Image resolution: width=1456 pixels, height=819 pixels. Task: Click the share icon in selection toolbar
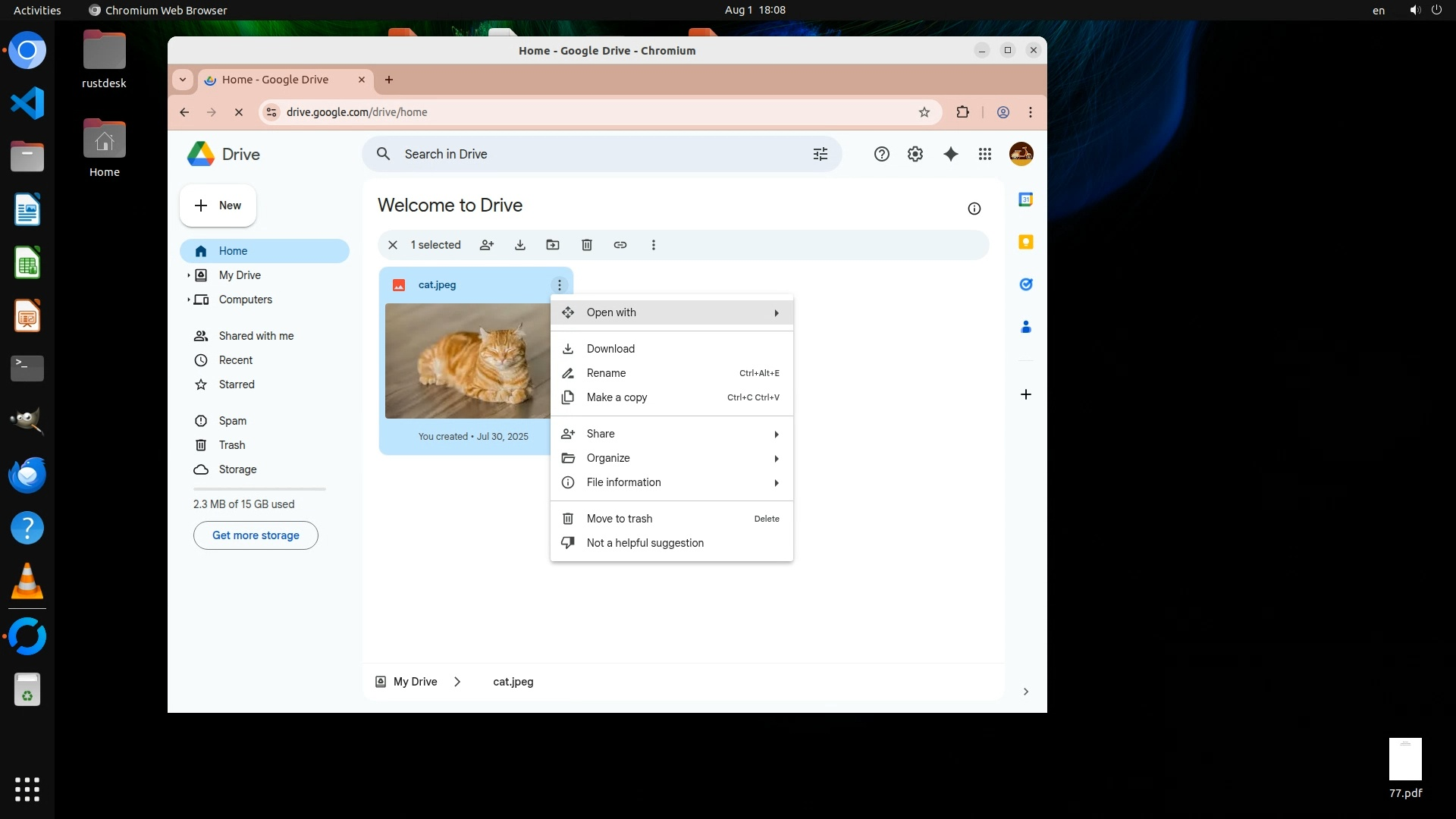[x=487, y=245]
